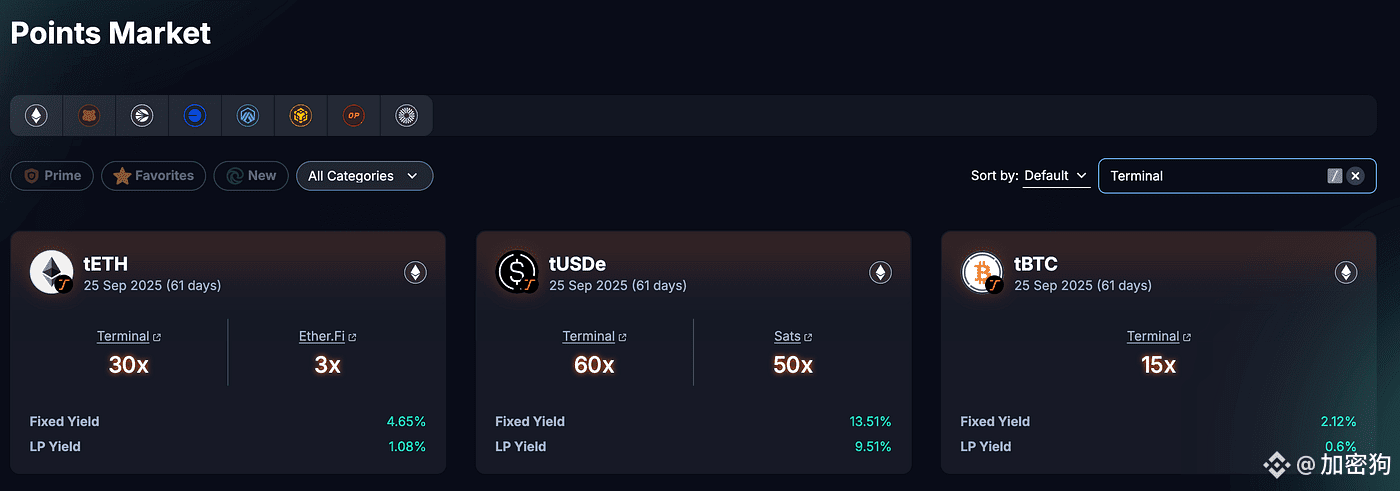Open the Sort by Default dropdown
Viewport: 1400px width, 491px height.
(1056, 176)
